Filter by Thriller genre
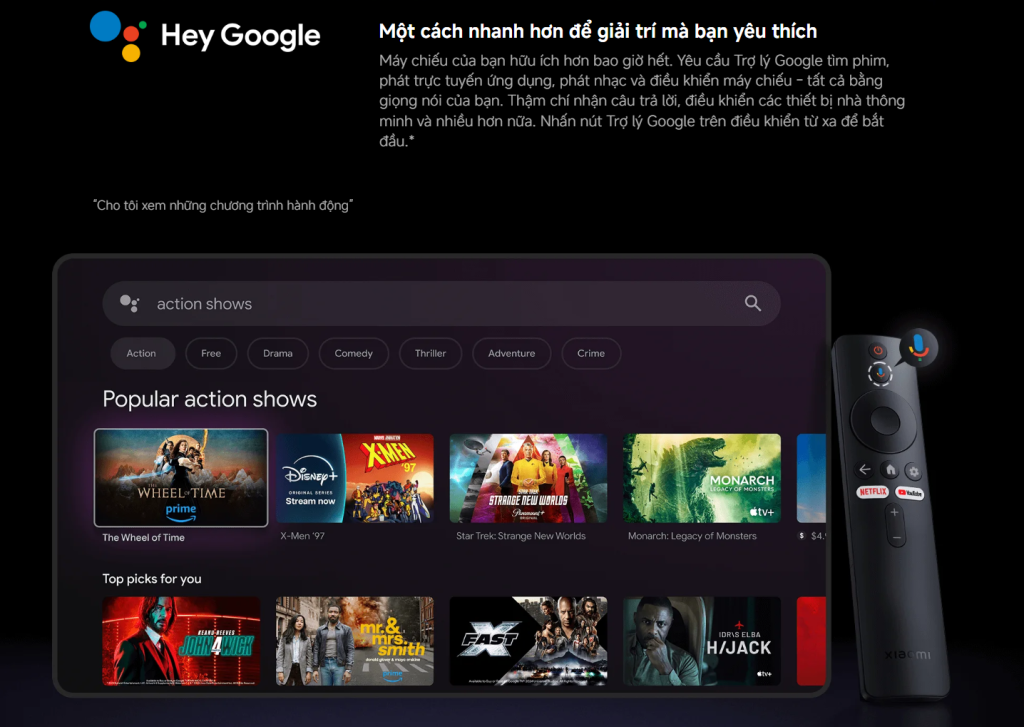Image resolution: width=1024 pixels, height=727 pixels. (x=431, y=353)
